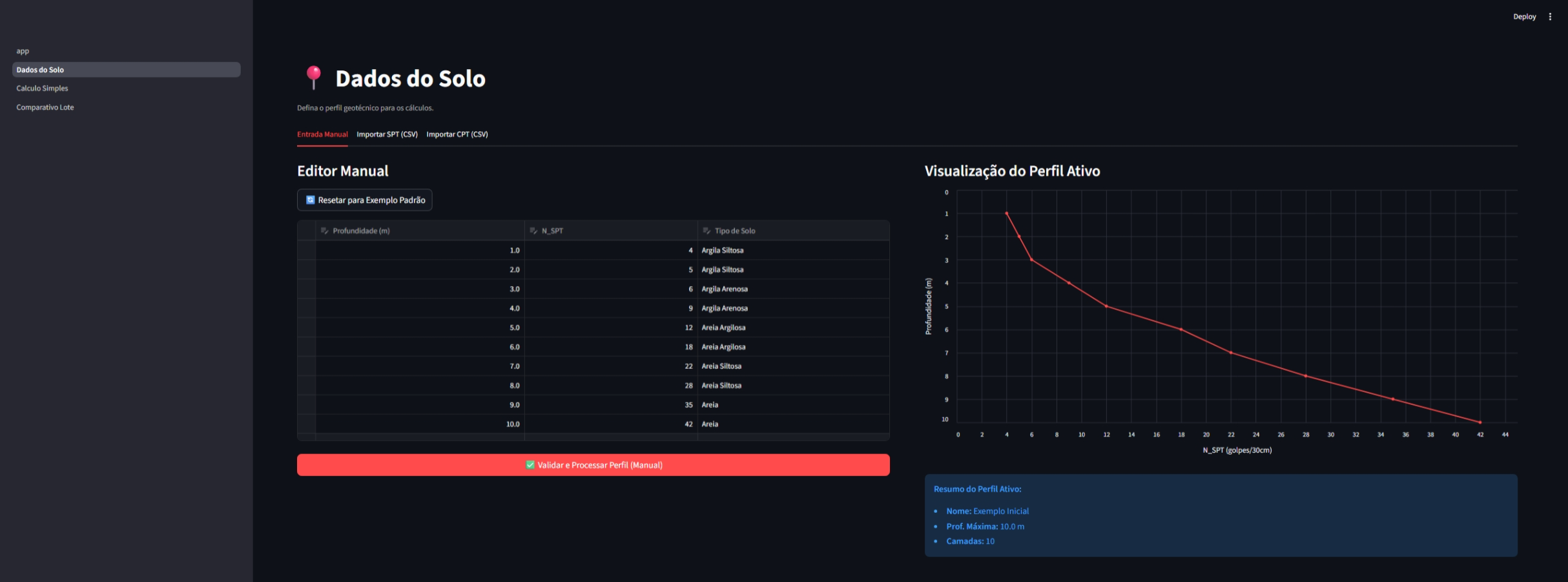This screenshot has width=1568, height=582.
Task: Click Argila Arenosa cell in depth 3.0 row
Action: (794, 289)
